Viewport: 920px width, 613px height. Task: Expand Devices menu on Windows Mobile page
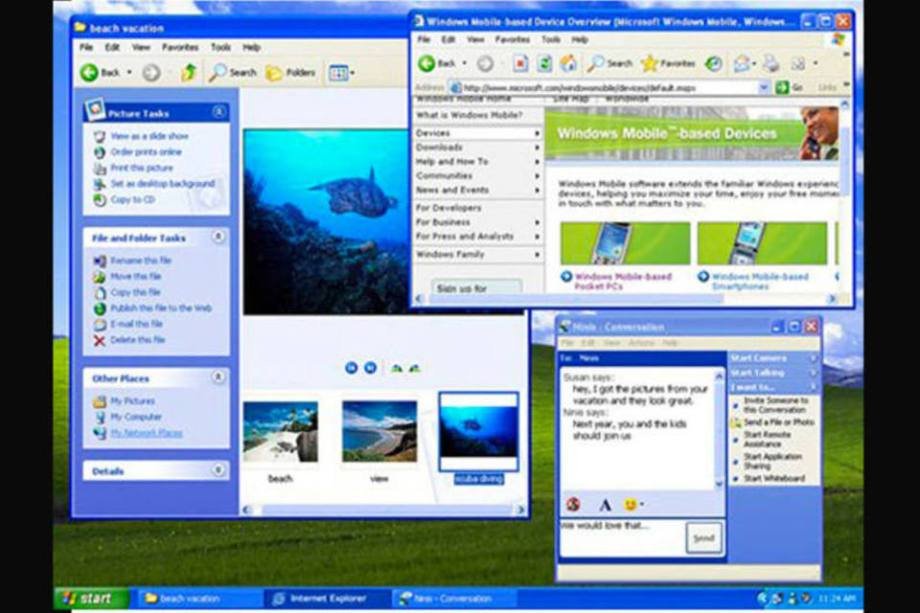[x=478, y=133]
